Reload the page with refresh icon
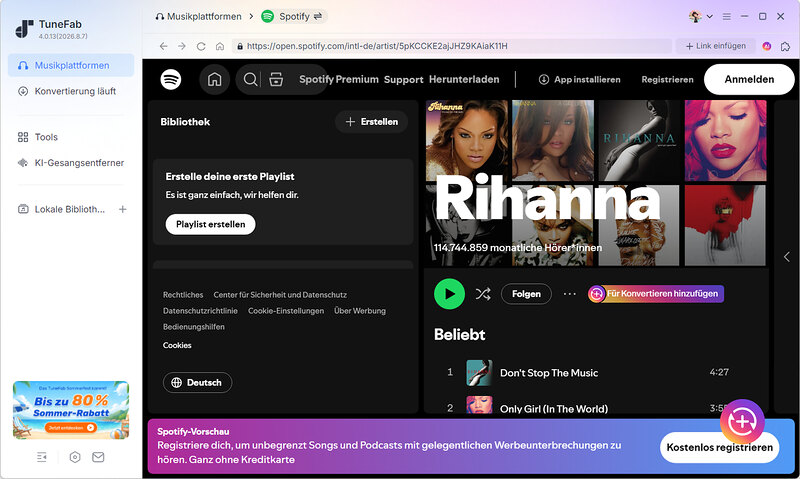The height and width of the screenshot is (479, 800). 201,46
